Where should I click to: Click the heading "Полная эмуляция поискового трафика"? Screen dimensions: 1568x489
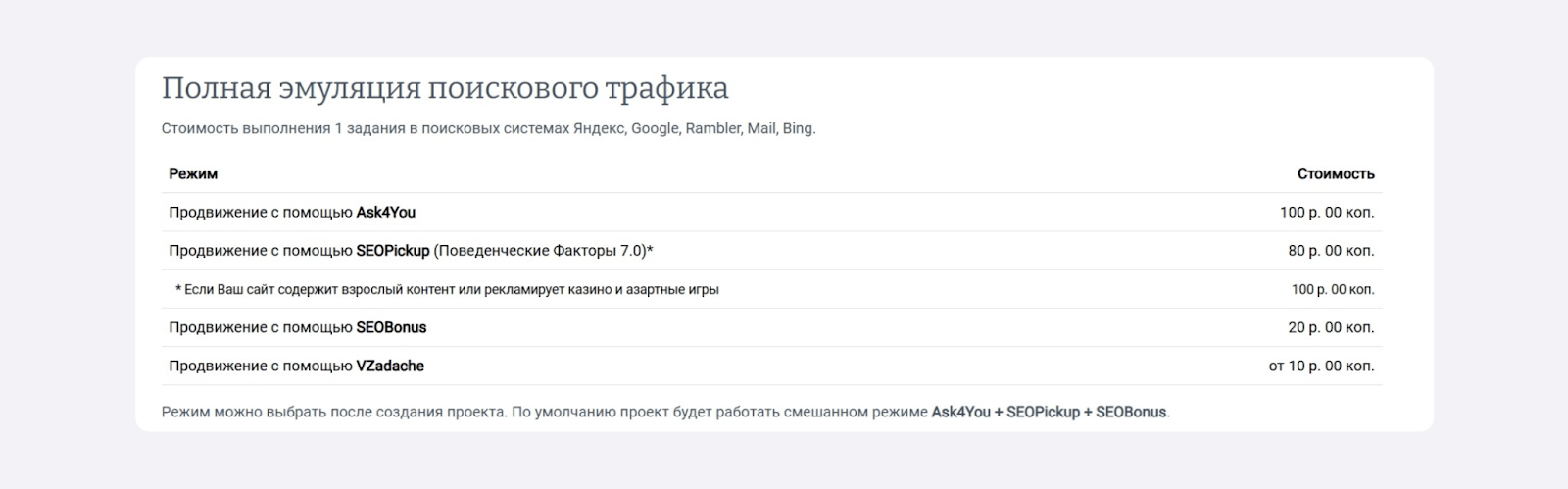click(445, 88)
